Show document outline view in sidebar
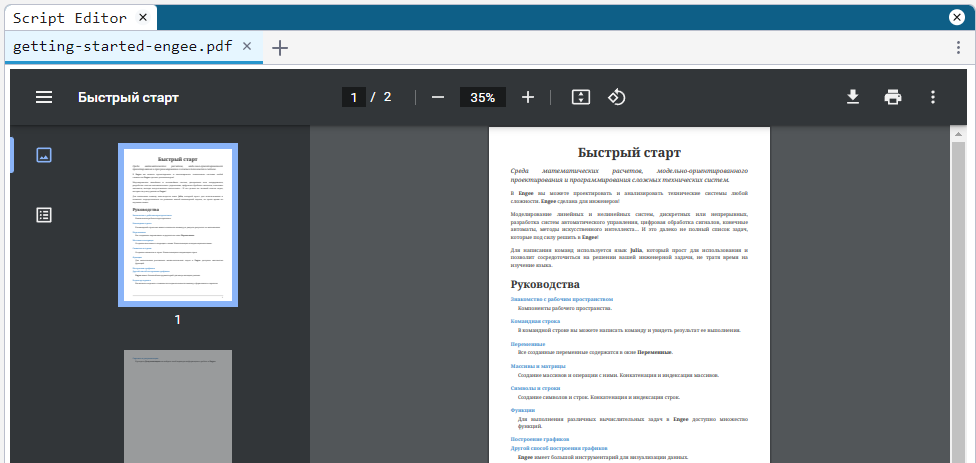The image size is (976, 463). point(44,215)
